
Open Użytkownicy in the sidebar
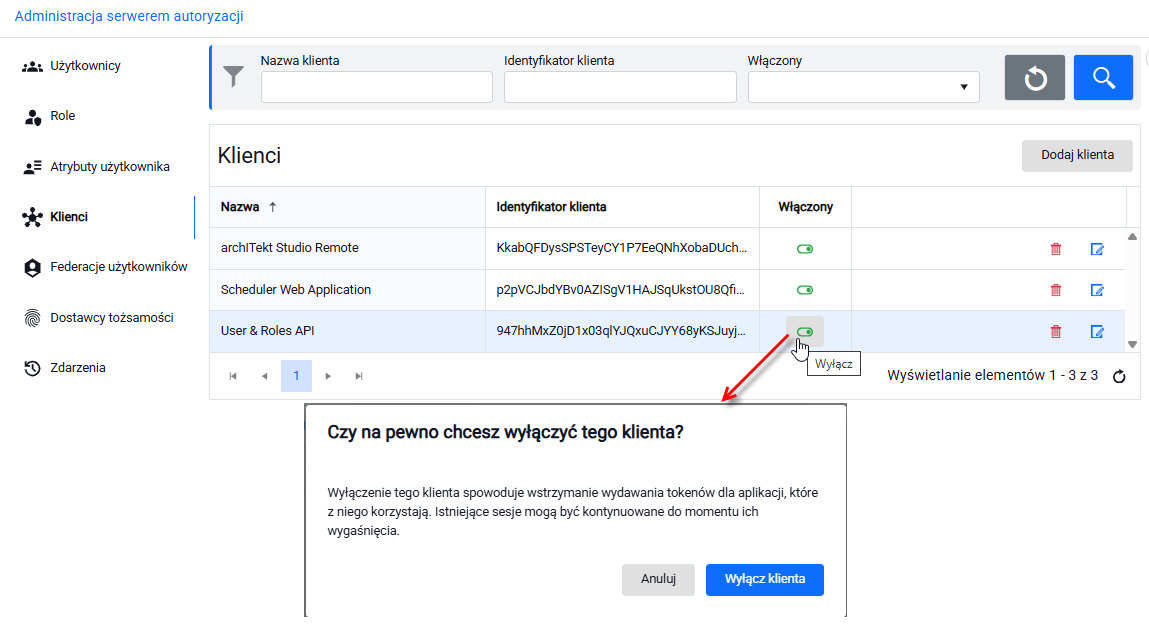pos(85,66)
